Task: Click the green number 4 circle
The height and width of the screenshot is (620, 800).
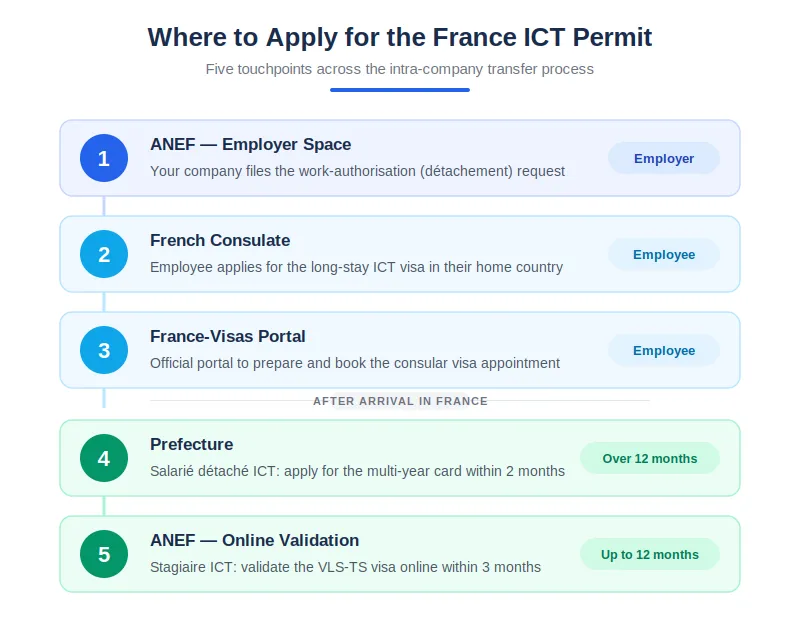Action: click(x=104, y=458)
